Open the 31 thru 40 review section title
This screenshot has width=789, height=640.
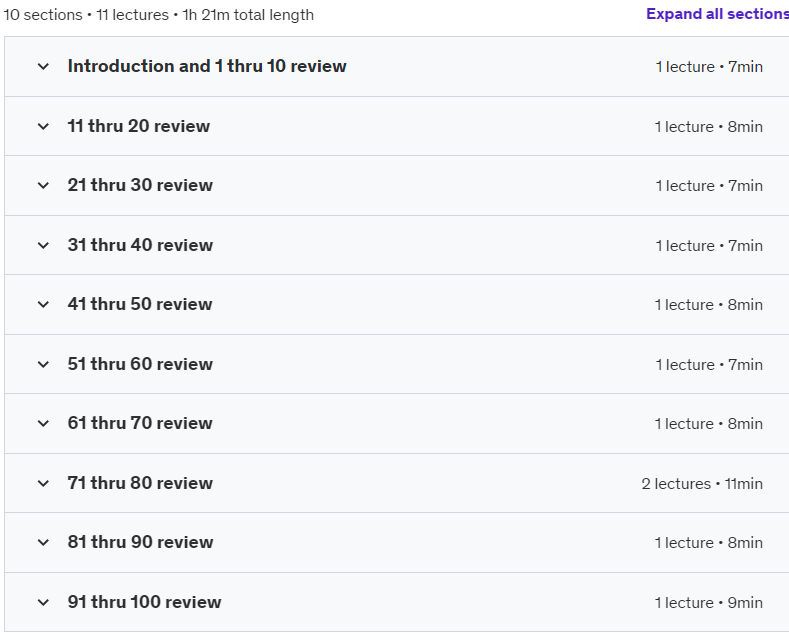click(x=140, y=245)
